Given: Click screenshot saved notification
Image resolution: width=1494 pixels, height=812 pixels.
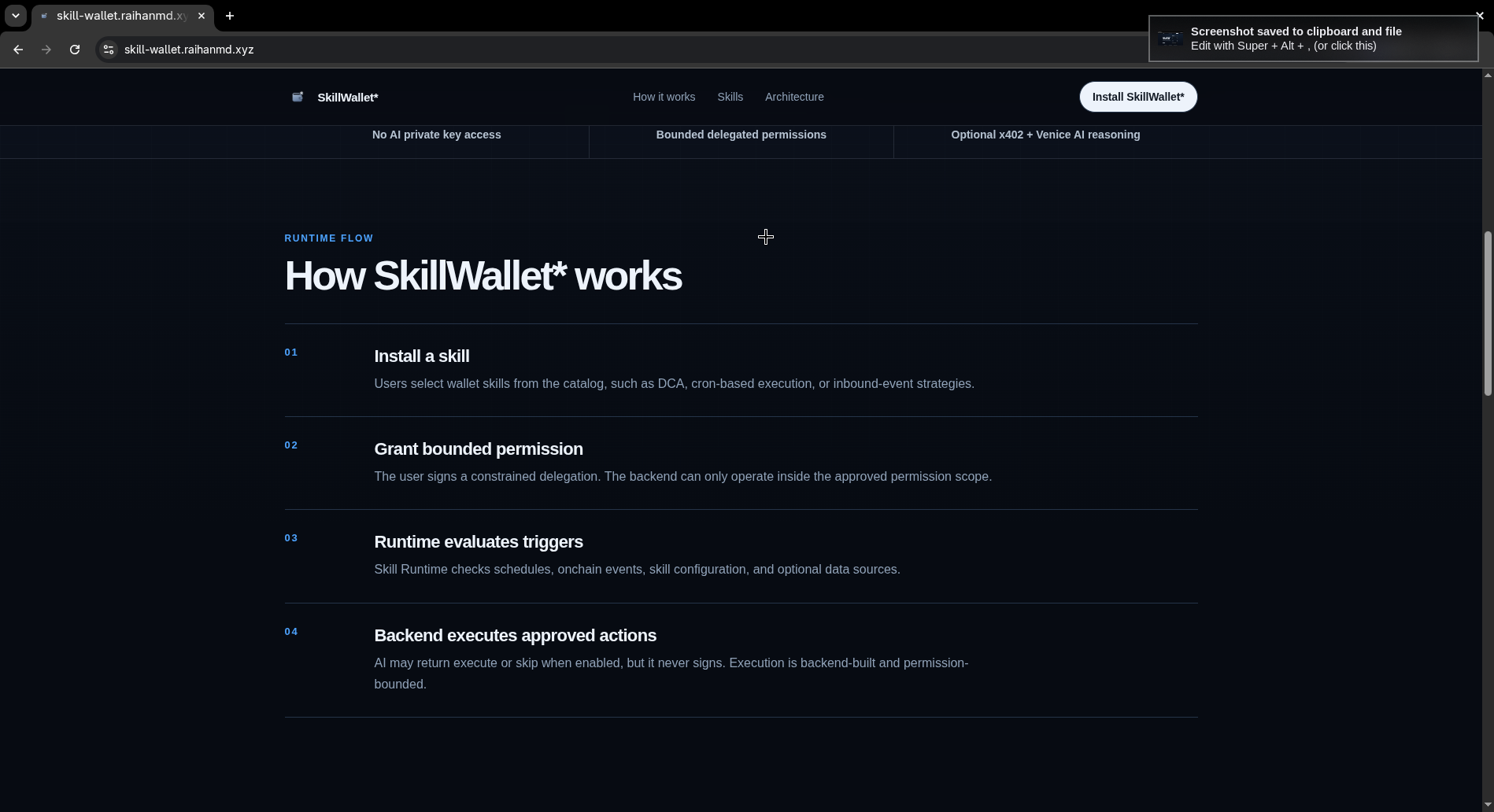Looking at the screenshot, I should (x=1313, y=39).
